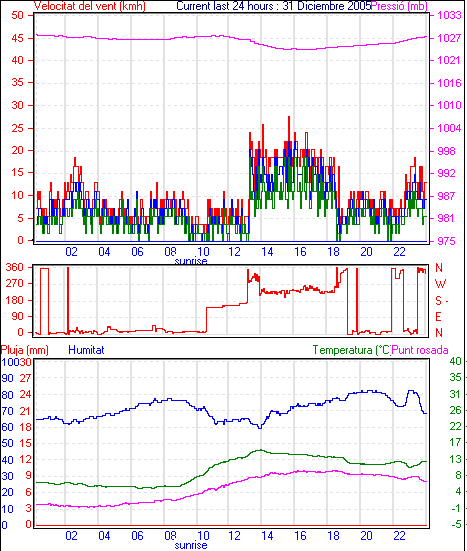Click the 360 degree direction axis label
Image resolution: width=467 pixels, height=551 pixels.
(15, 267)
